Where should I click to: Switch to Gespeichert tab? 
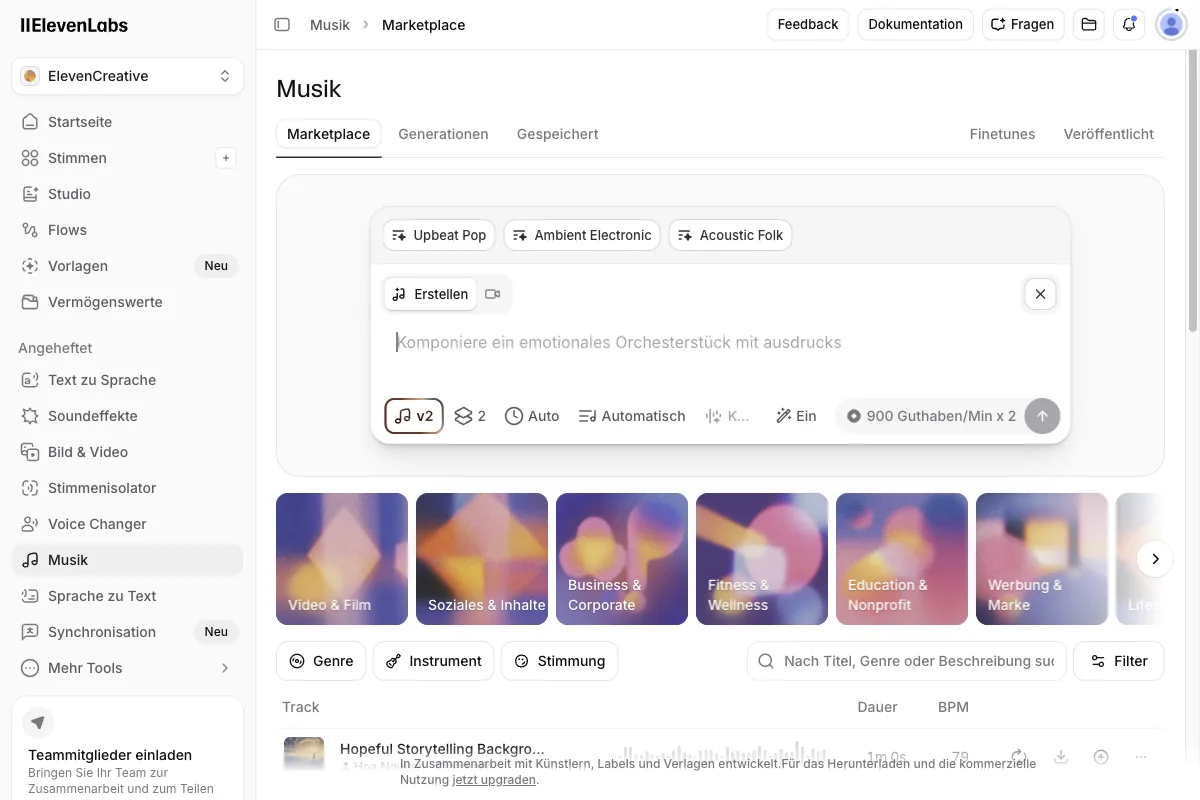pyautogui.click(x=557, y=134)
